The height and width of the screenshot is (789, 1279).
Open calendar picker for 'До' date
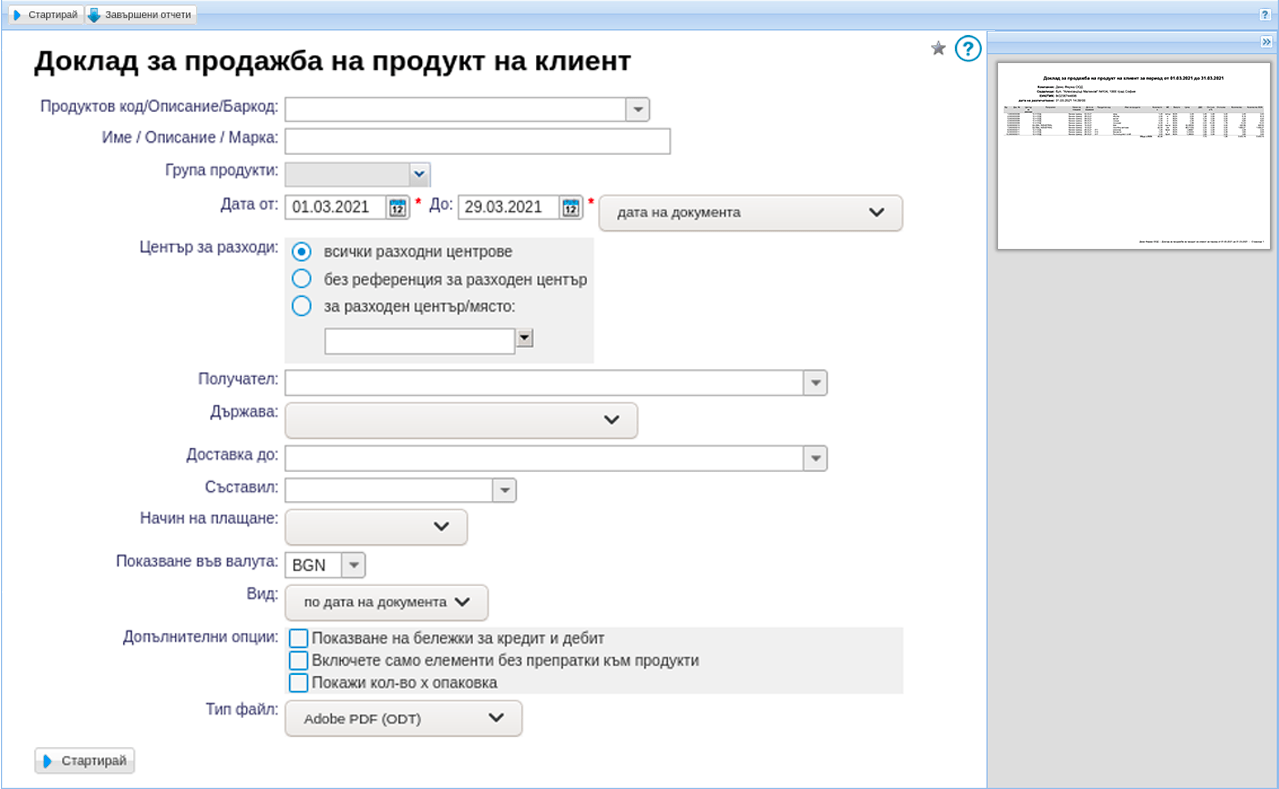pyautogui.click(x=571, y=208)
